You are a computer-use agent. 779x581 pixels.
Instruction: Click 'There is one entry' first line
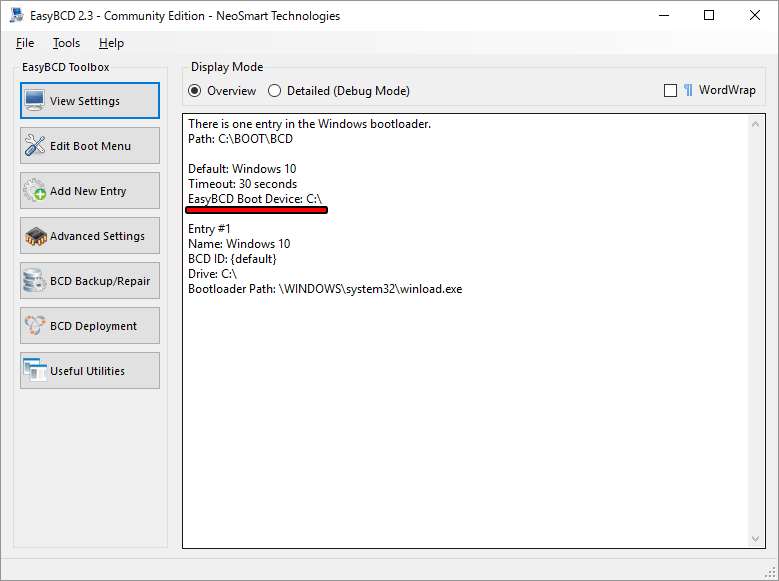tap(310, 124)
